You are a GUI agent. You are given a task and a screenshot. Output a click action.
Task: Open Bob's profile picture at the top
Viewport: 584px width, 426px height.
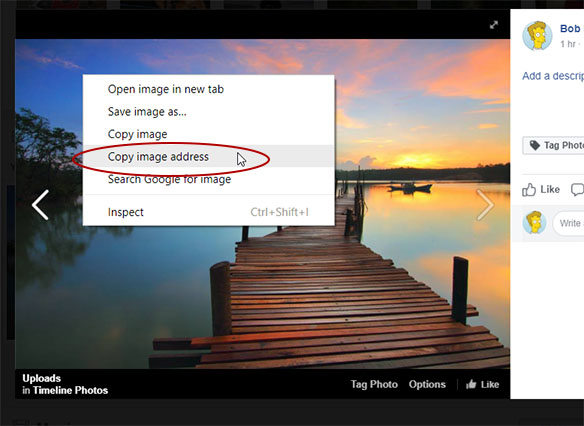coord(537,36)
